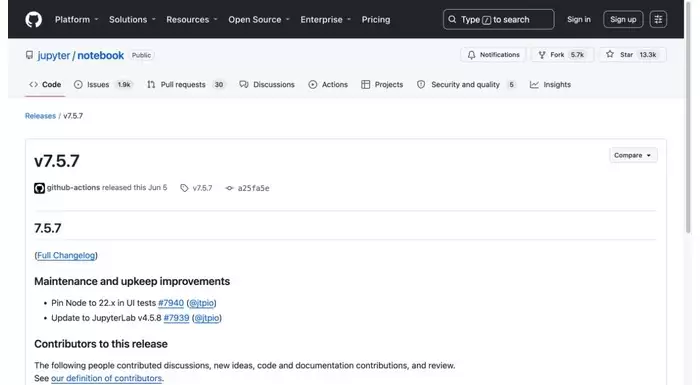
Task: Click the v7.5.7 release title heading
Action: pyautogui.click(x=57, y=161)
